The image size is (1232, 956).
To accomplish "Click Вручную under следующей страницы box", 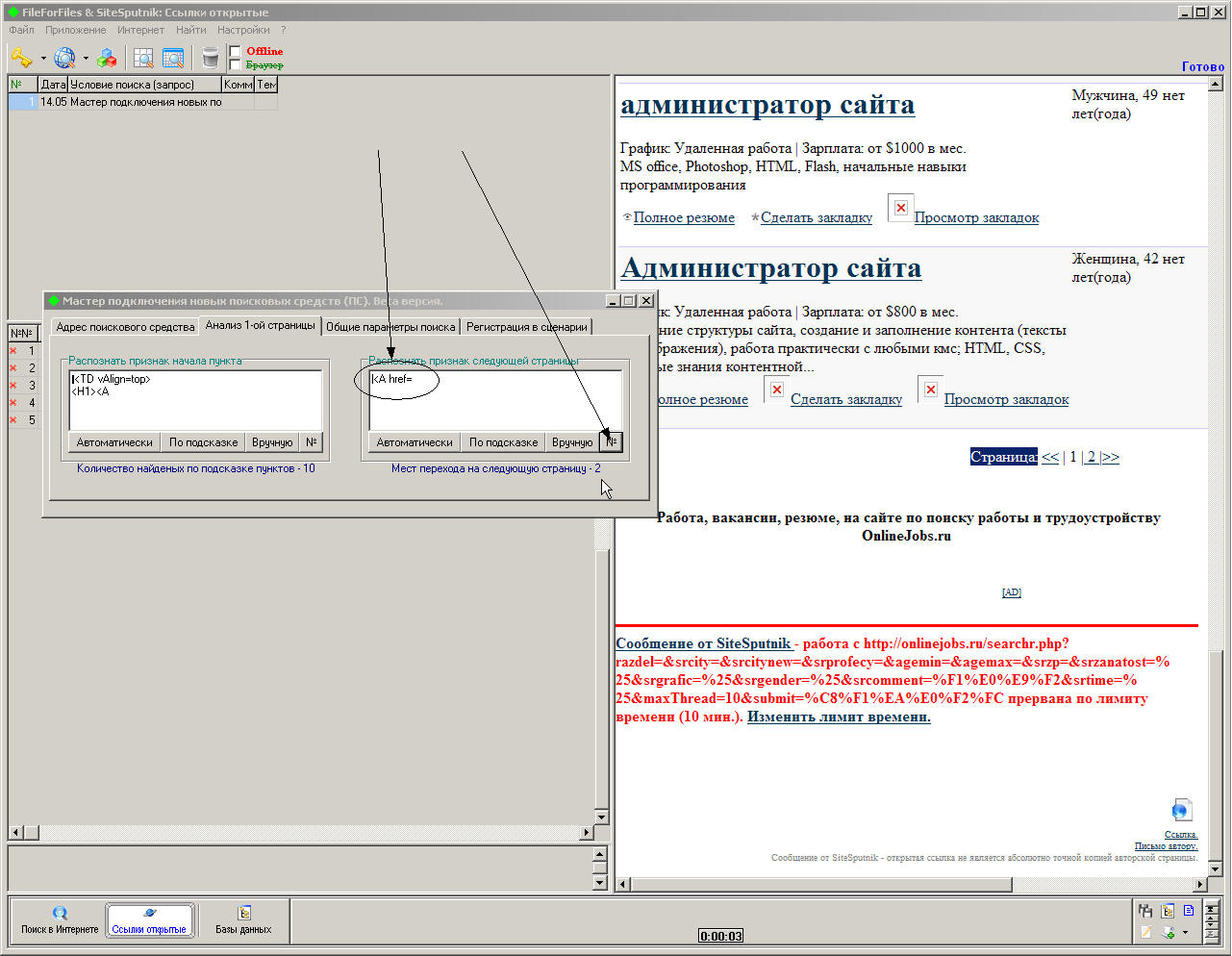I will (572, 442).
